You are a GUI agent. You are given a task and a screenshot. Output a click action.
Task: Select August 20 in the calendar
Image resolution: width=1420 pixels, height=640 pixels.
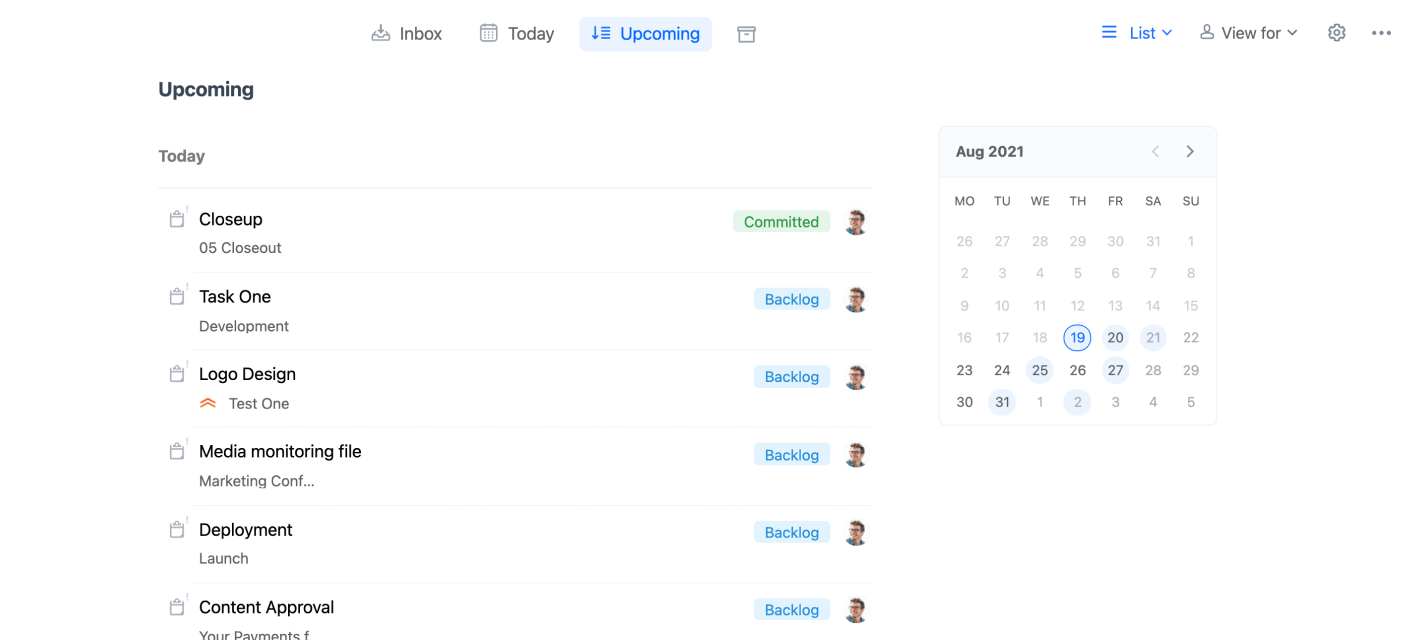click(1115, 338)
